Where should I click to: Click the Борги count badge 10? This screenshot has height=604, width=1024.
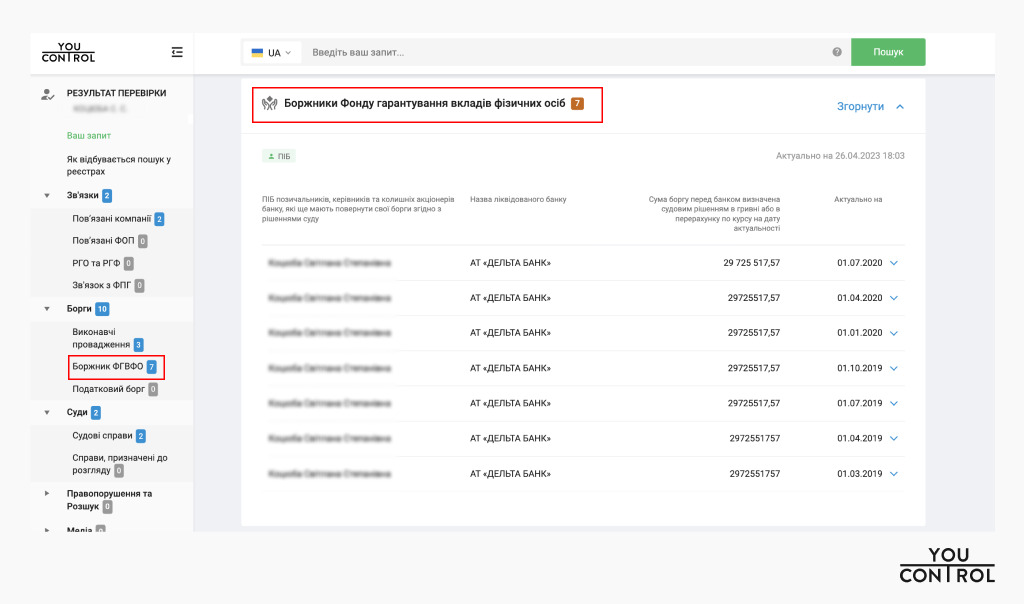point(103,309)
